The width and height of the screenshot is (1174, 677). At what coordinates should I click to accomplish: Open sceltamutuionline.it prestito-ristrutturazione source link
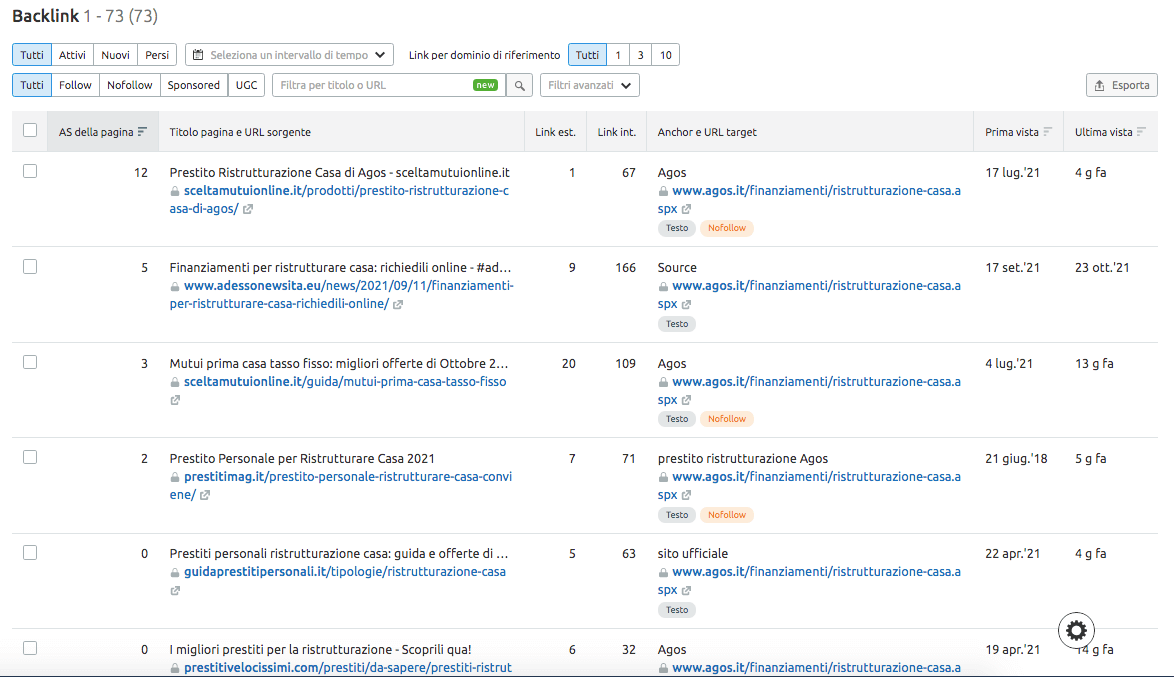(339, 200)
